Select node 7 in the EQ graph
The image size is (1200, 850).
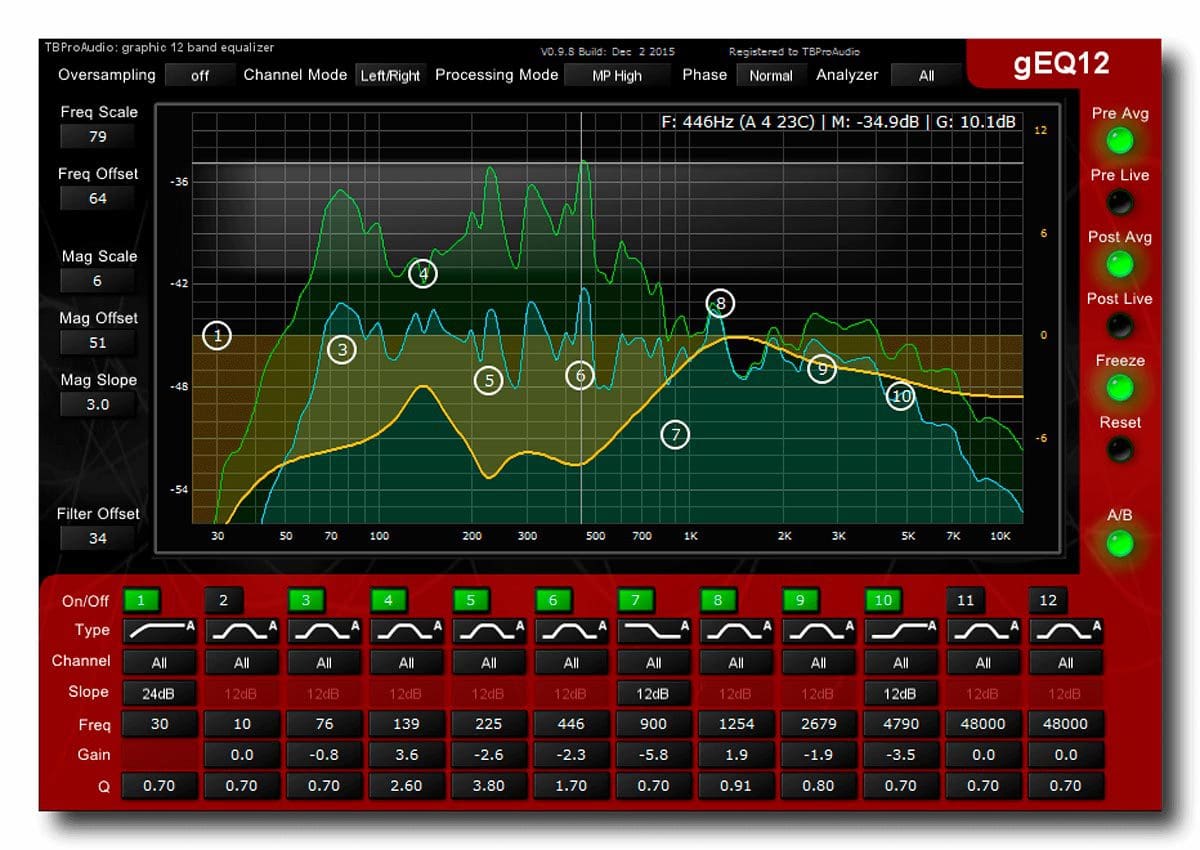tap(676, 434)
